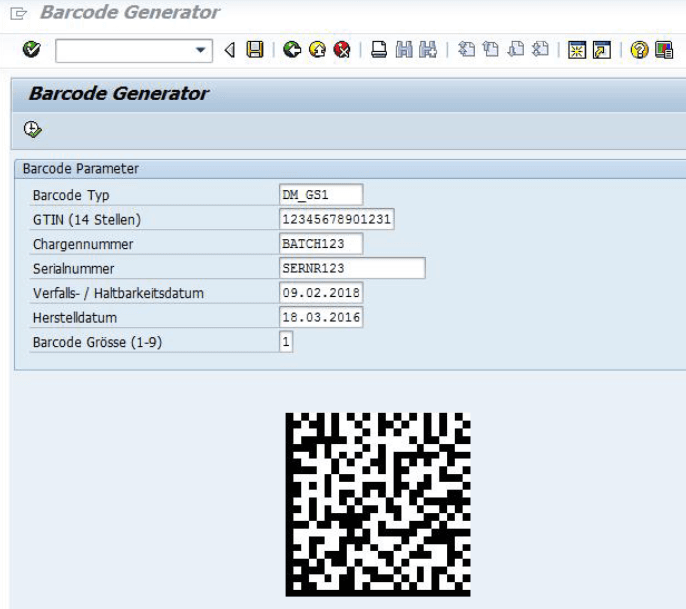Screen dimensions: 686x609
Task: Open the menu icon beside the title
Action: pyautogui.click(x=18, y=14)
